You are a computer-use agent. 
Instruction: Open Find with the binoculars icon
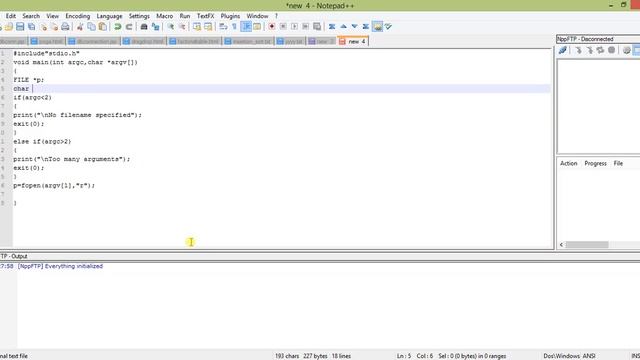[144, 27]
